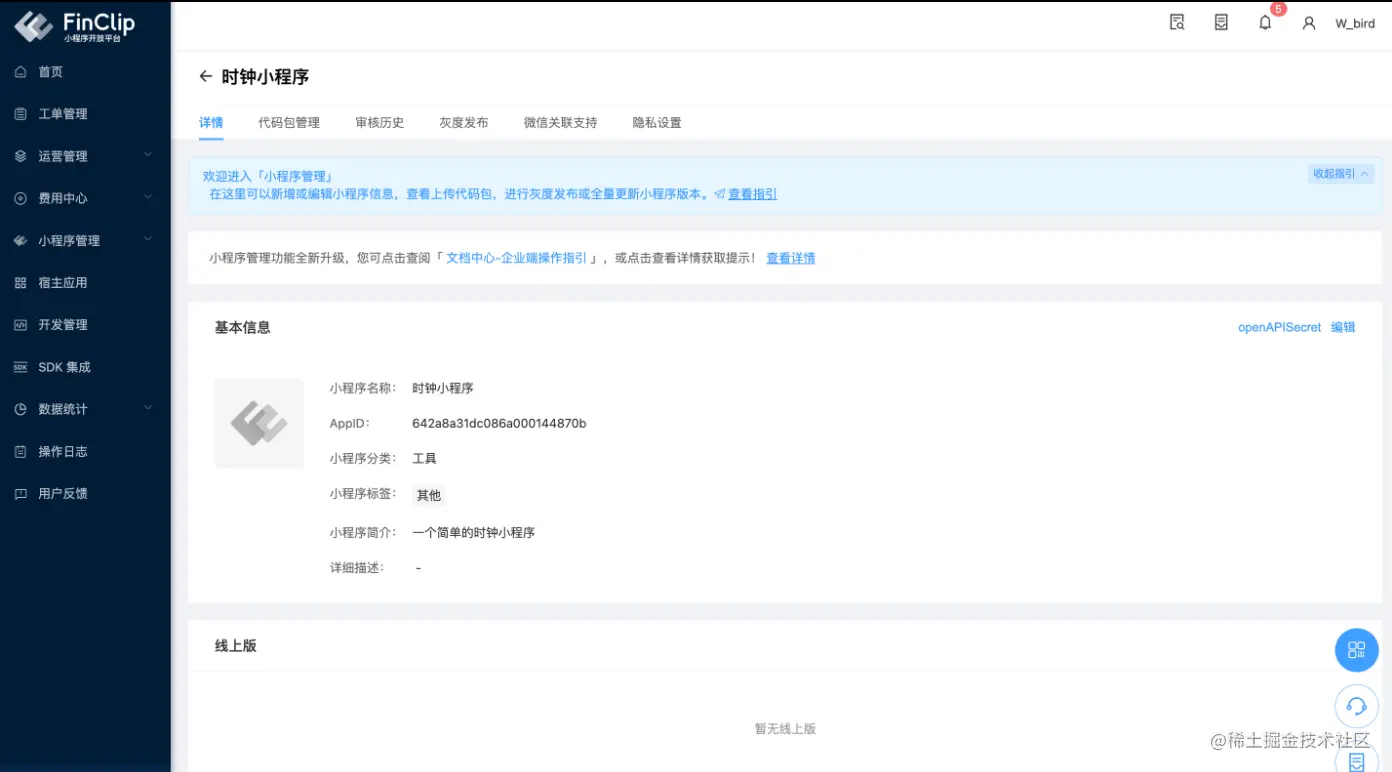The width and height of the screenshot is (1392, 772).
Task: Click the 时钟小程序 name value in 基本信息
Action: pos(443,388)
